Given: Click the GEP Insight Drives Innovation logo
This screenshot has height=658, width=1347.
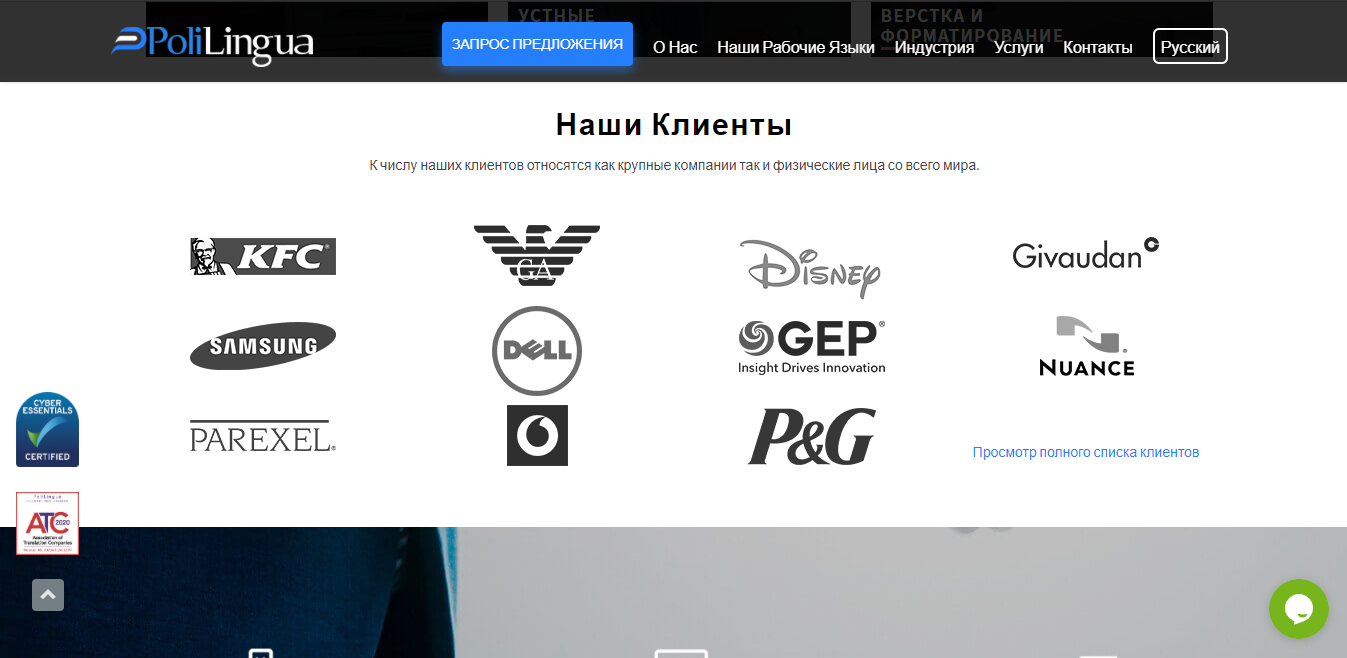Looking at the screenshot, I should tap(812, 347).
